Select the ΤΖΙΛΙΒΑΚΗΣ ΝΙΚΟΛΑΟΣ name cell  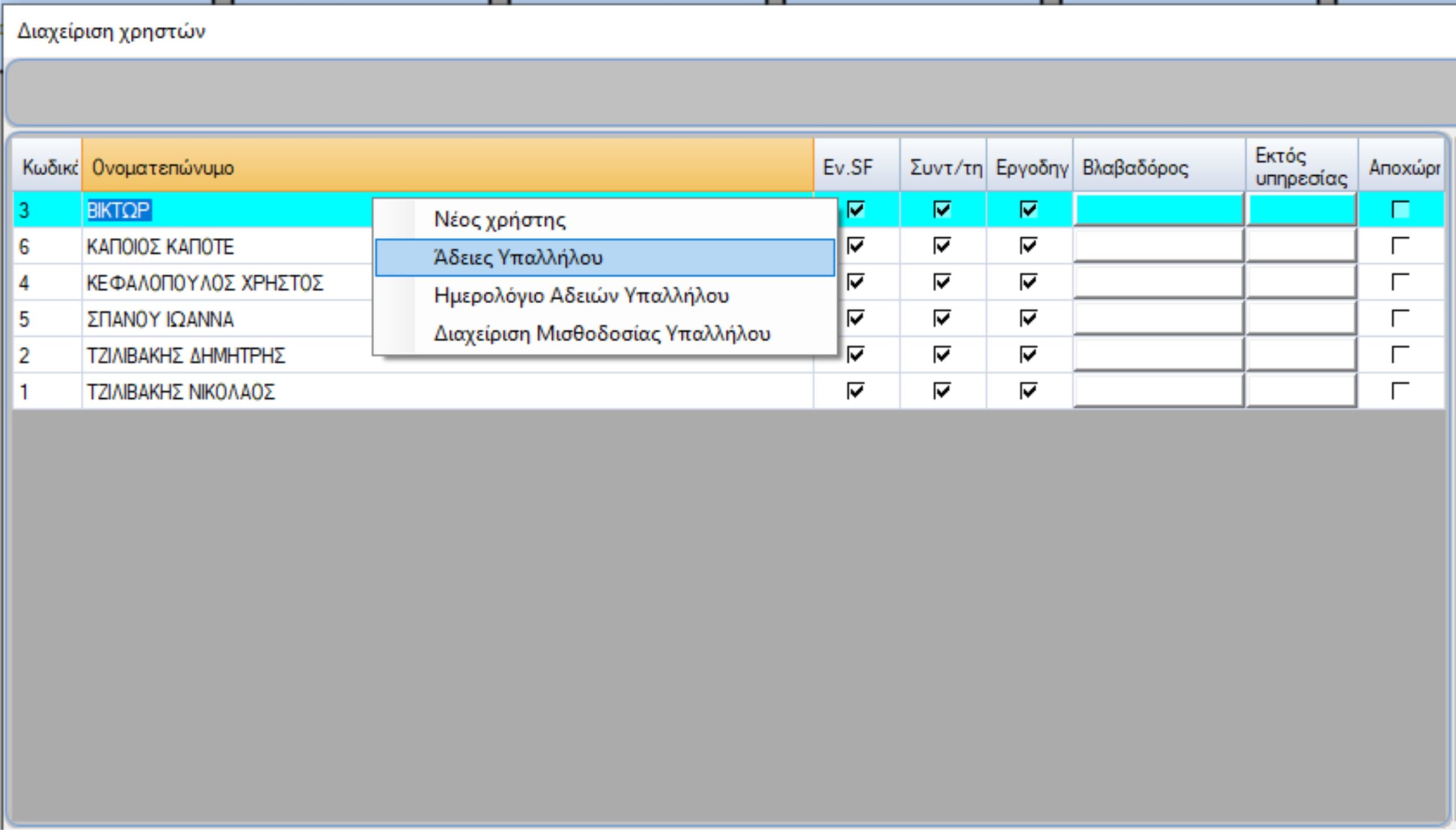point(180,392)
